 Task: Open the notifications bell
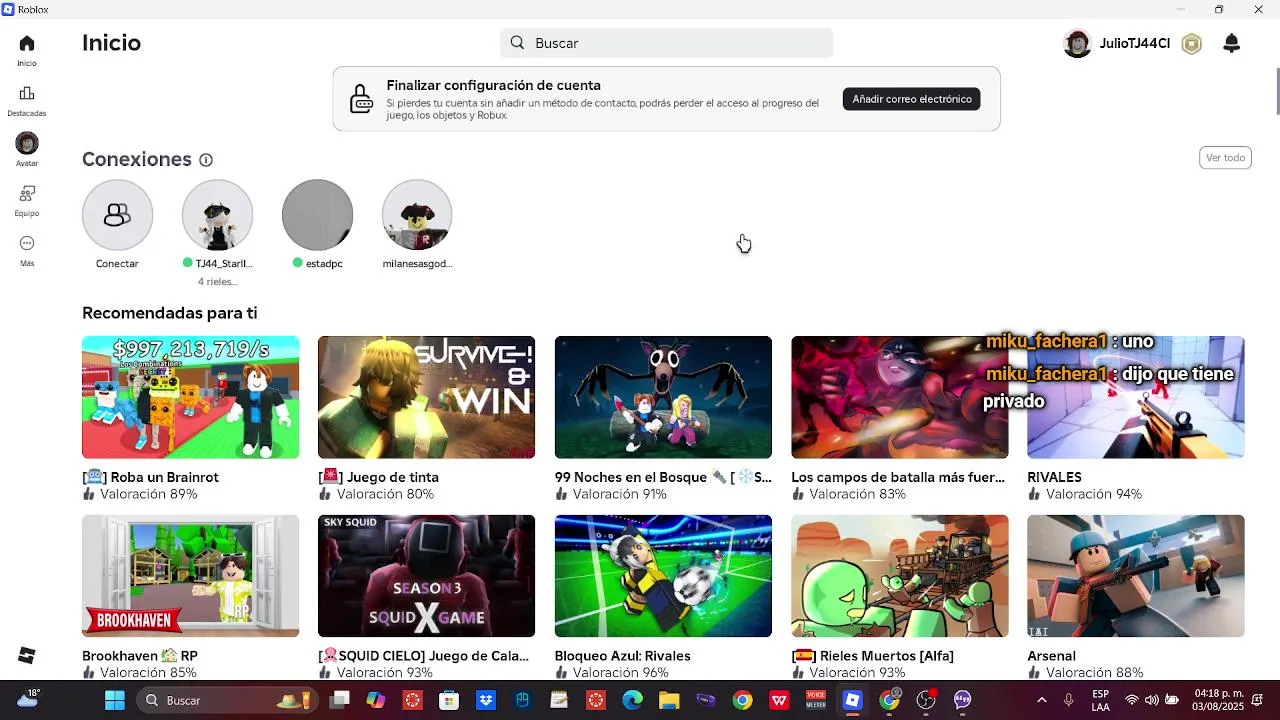1232,43
